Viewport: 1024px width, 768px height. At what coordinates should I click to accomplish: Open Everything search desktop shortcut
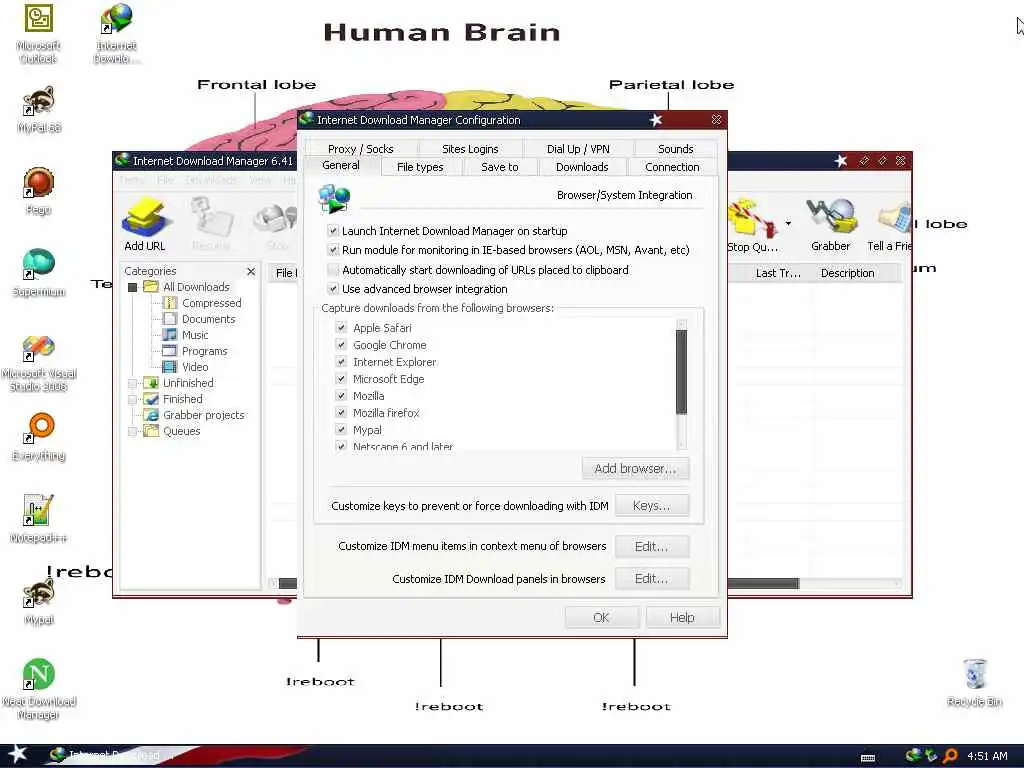click(x=39, y=436)
